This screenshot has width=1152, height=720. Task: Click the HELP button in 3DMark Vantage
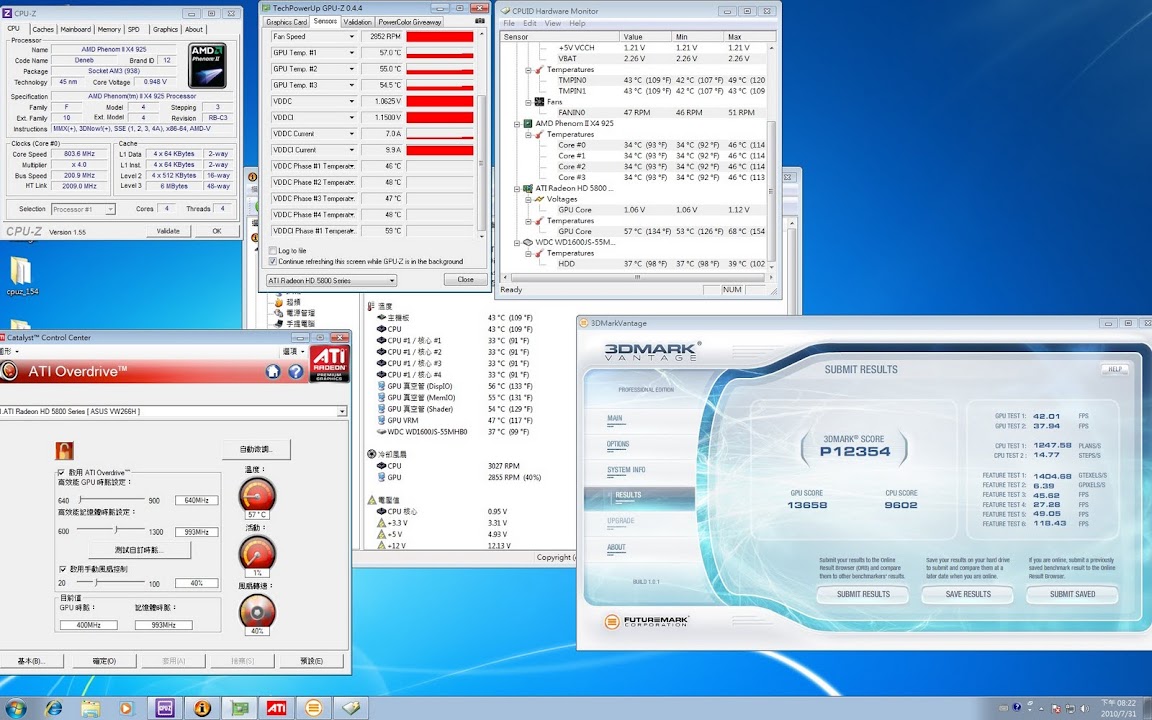click(x=1114, y=370)
